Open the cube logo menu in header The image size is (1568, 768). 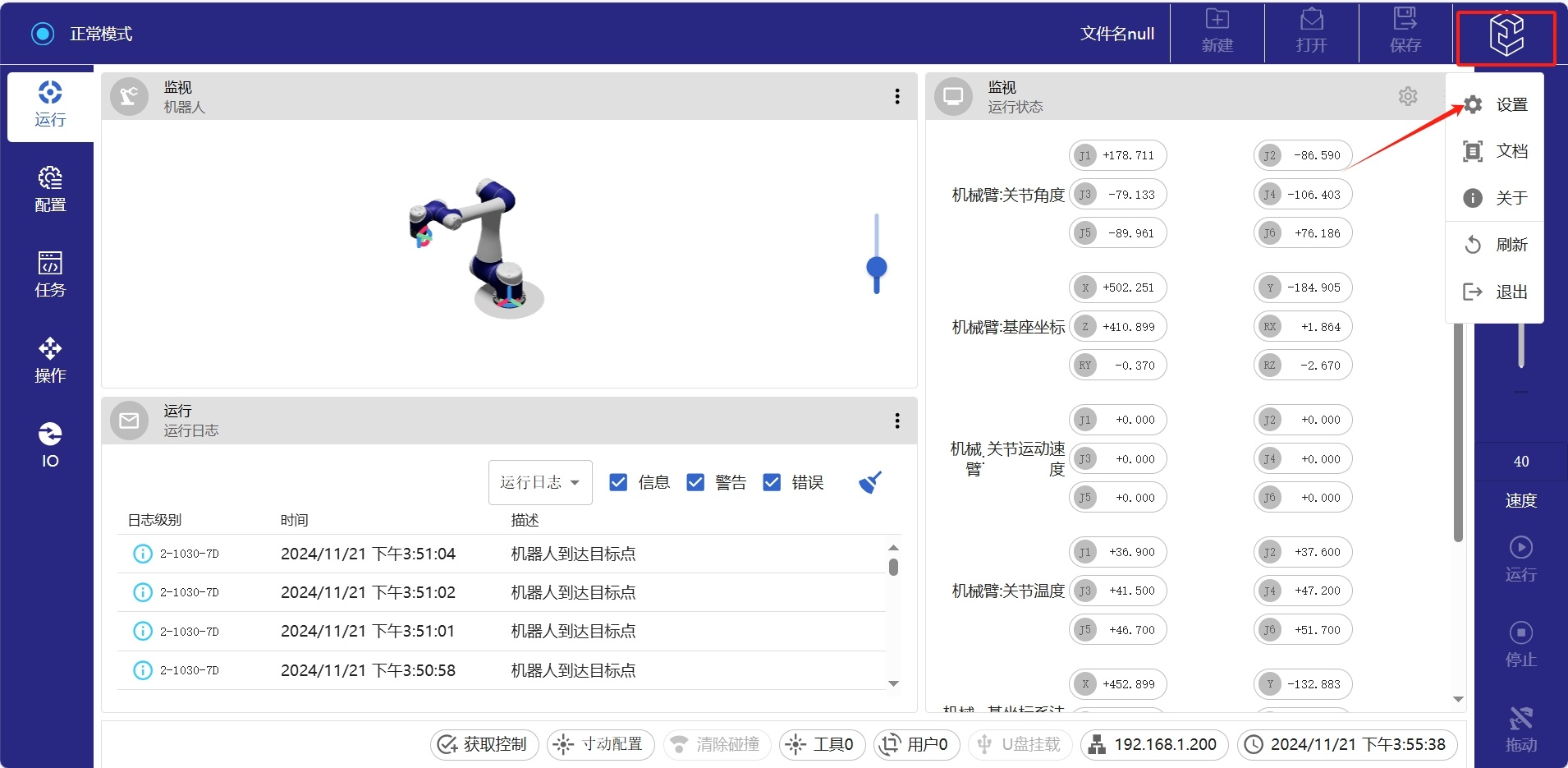(1506, 35)
